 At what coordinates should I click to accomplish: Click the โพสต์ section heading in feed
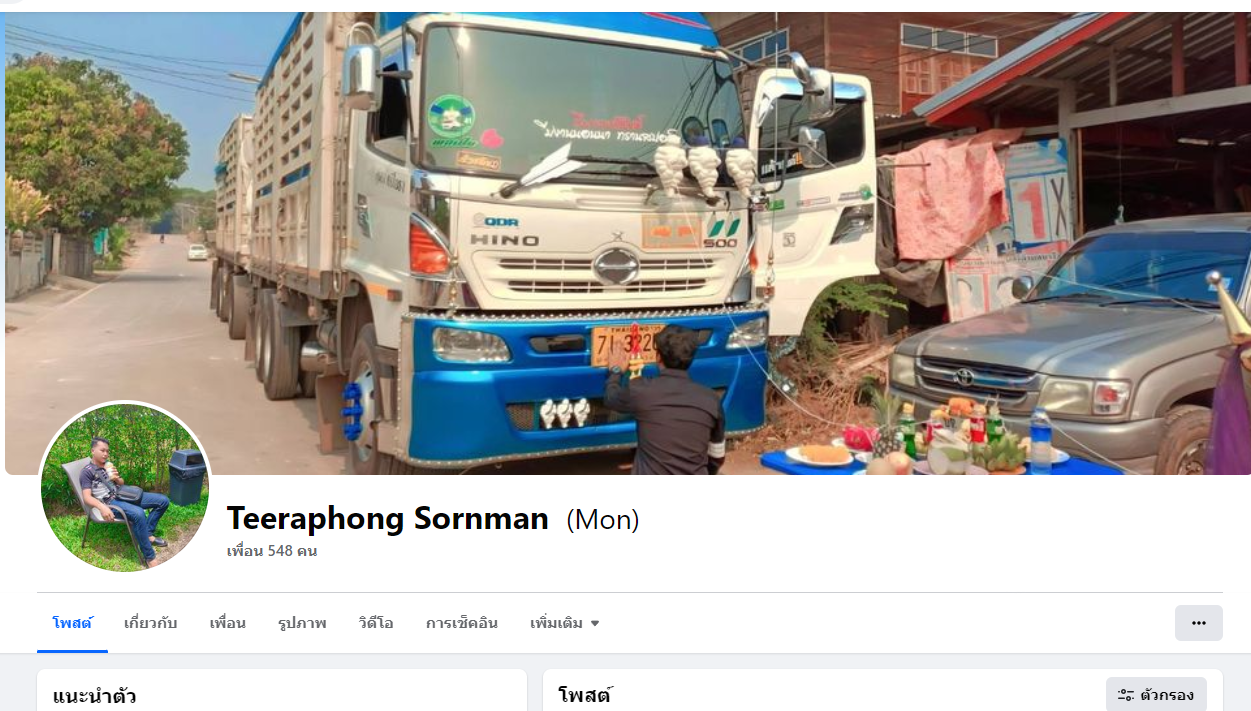585,695
